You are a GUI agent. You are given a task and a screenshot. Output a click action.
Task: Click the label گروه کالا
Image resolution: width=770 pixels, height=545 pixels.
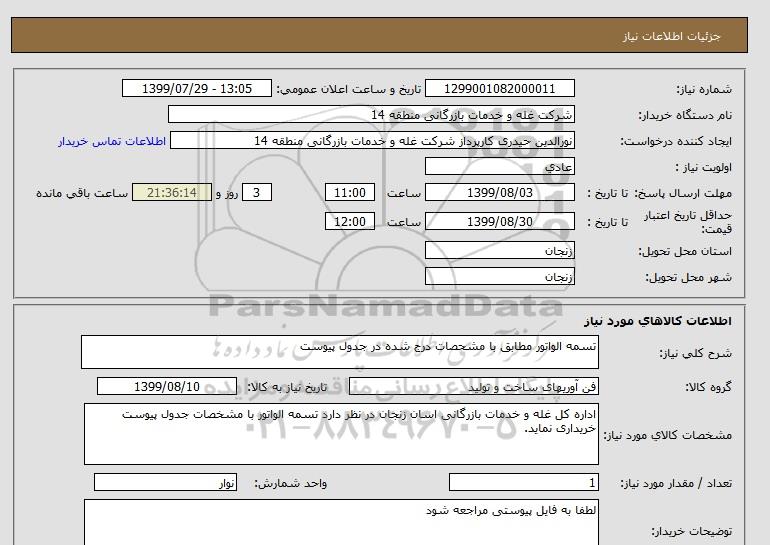coord(708,387)
